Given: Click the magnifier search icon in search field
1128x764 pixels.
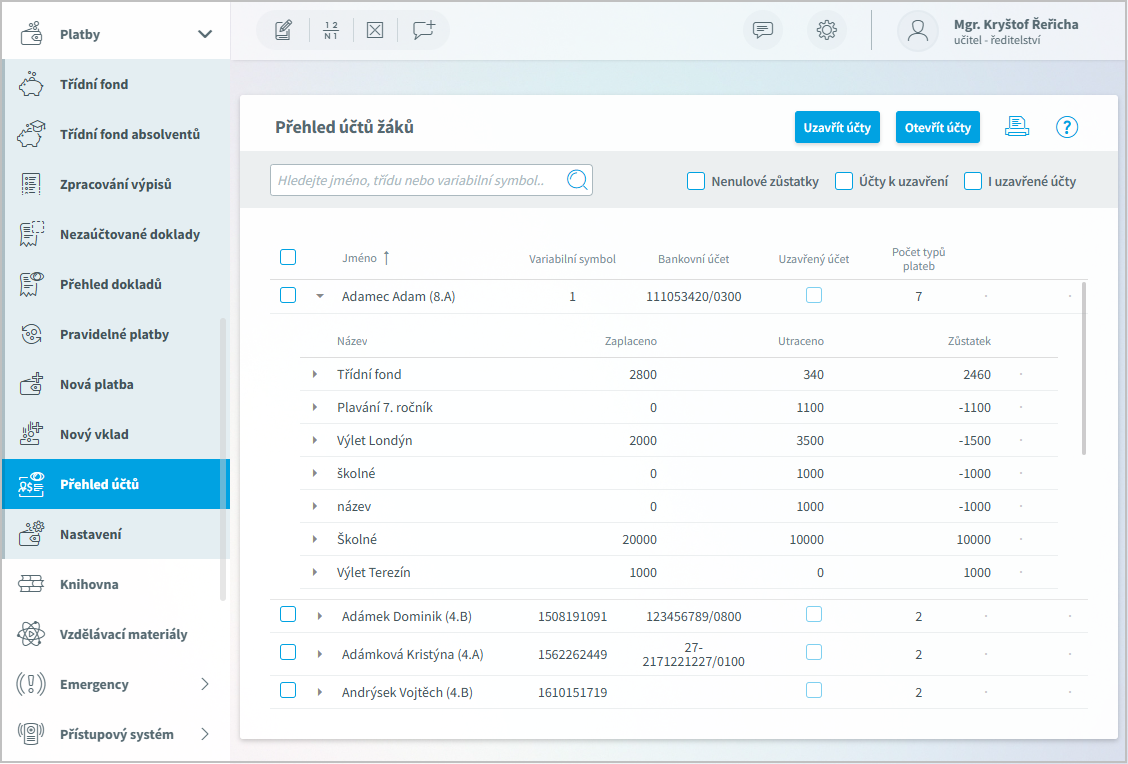Looking at the screenshot, I should 577,180.
